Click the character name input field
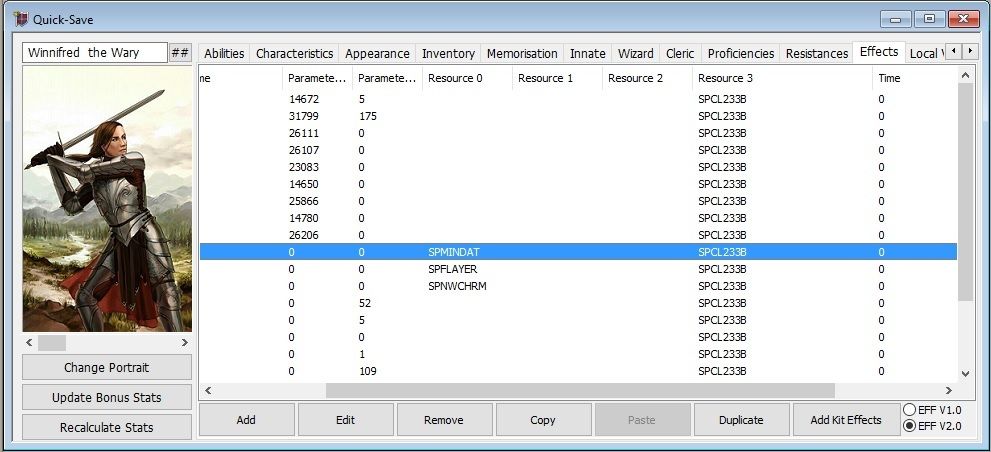 [94, 53]
